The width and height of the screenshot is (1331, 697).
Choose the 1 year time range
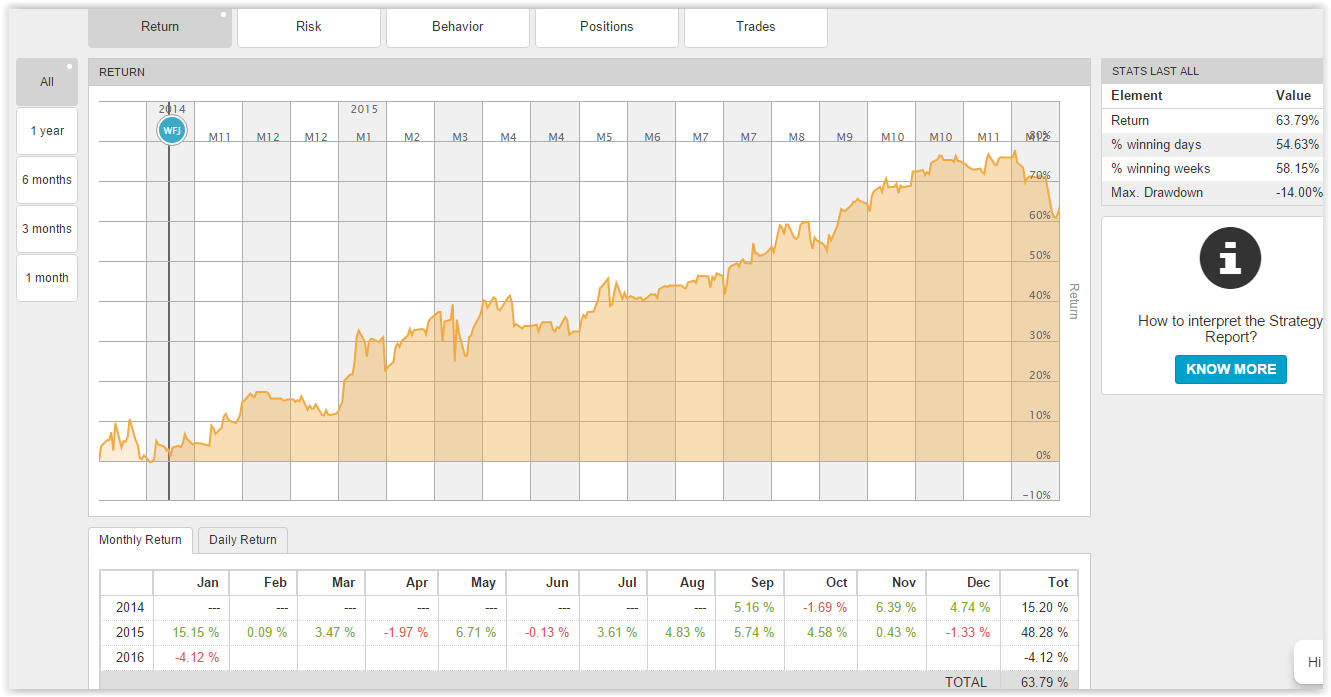pos(47,131)
